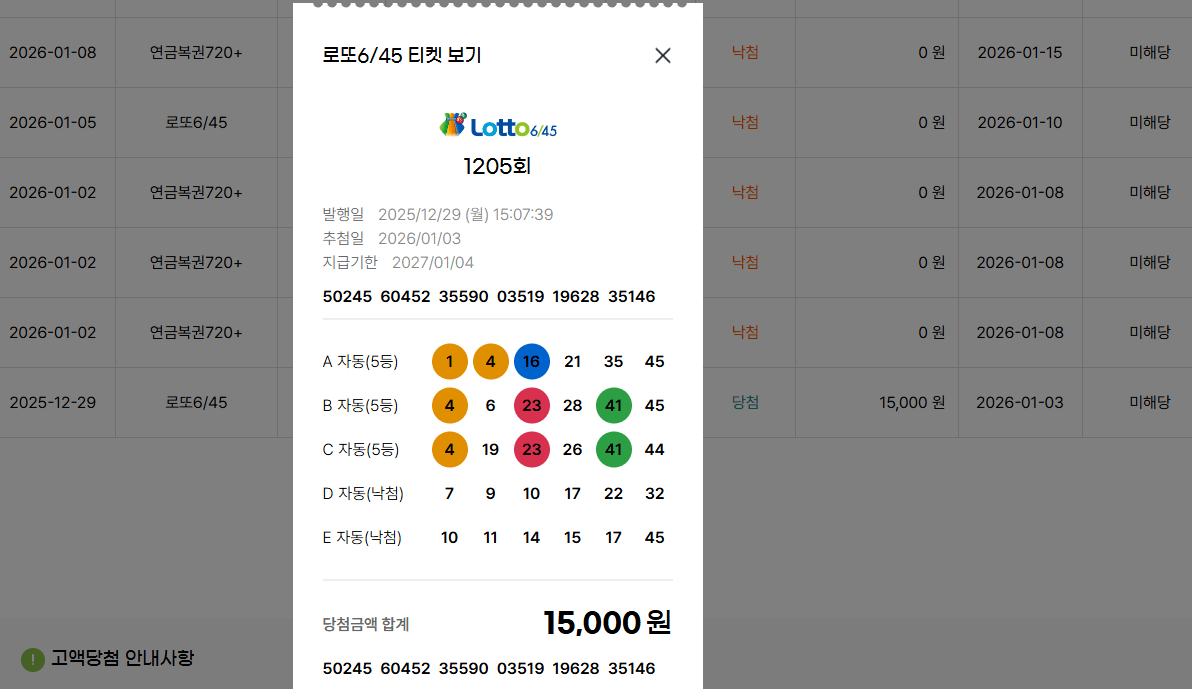1192x689 pixels.
Task: Click the 당첨 result in the 2025-12-29 row
Action: (x=745, y=402)
